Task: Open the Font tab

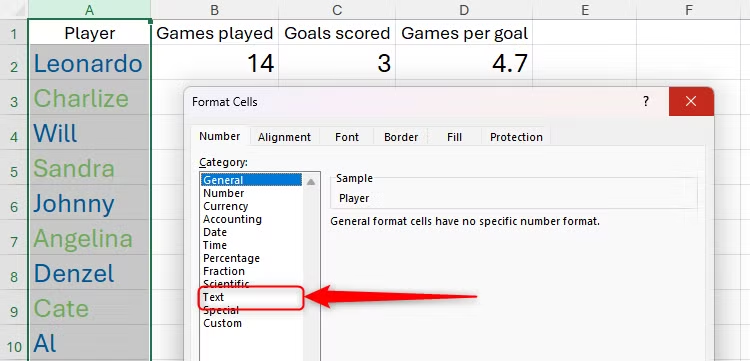Action: click(x=347, y=137)
